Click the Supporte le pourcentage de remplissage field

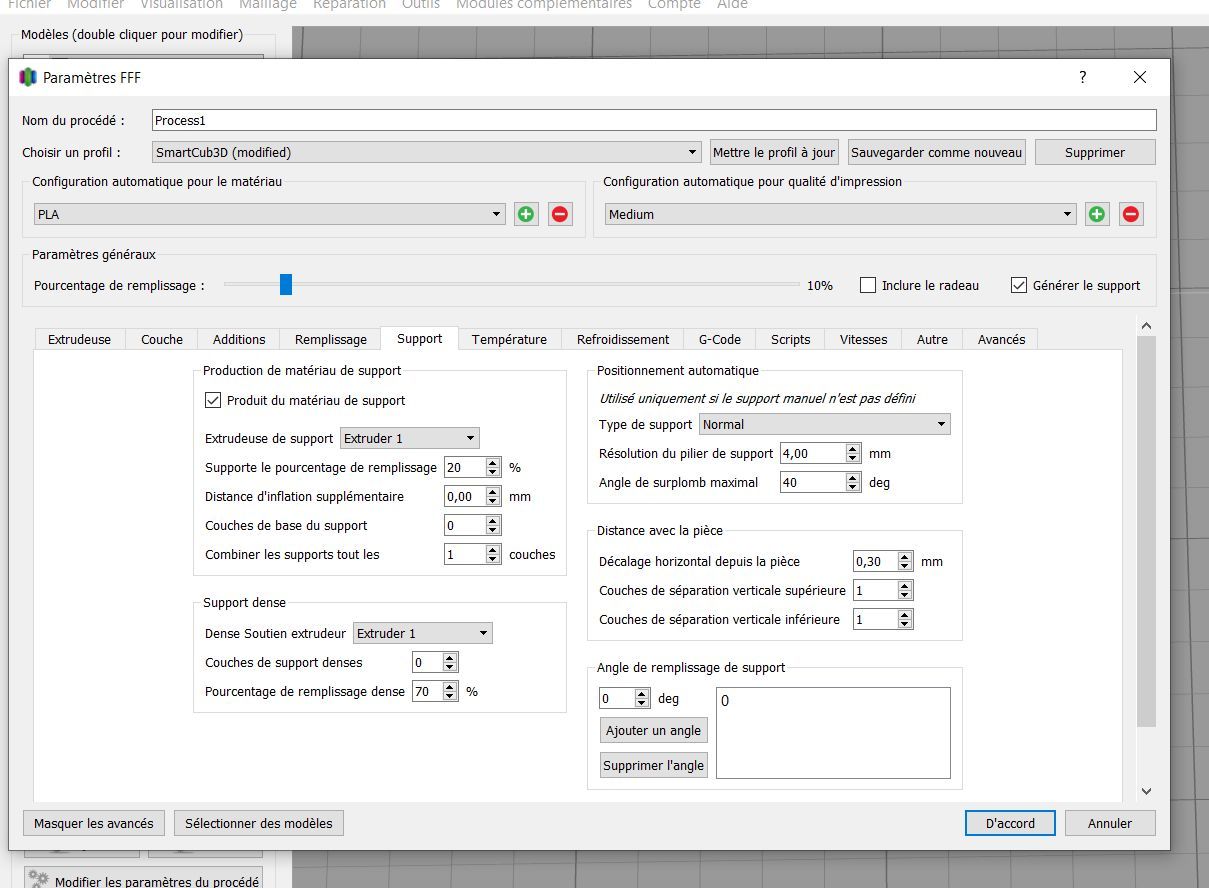click(473, 467)
